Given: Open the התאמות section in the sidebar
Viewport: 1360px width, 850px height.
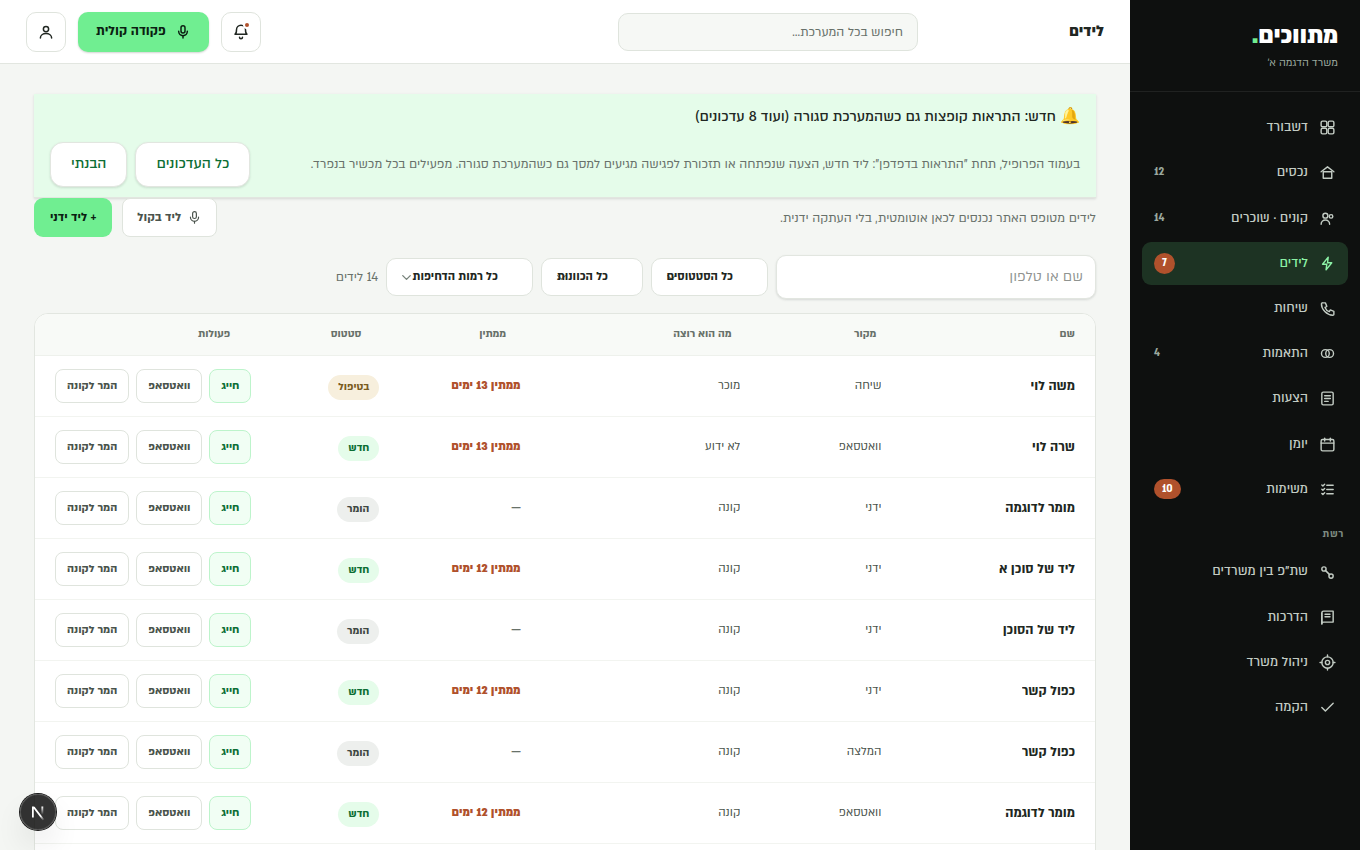Looking at the screenshot, I should click(x=1245, y=354).
